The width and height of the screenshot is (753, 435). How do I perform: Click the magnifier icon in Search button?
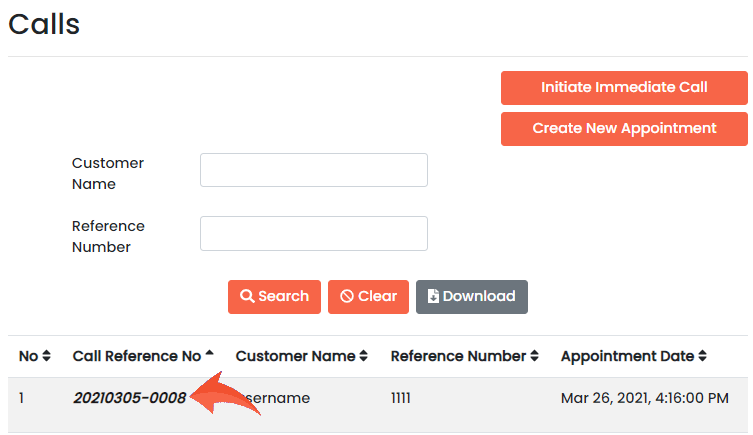(x=247, y=297)
